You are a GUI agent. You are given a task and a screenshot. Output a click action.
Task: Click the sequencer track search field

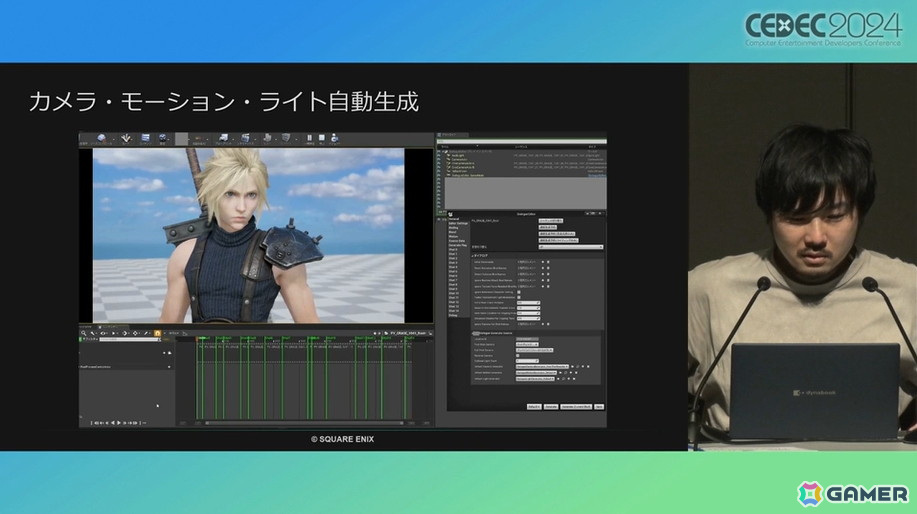click(x=129, y=339)
